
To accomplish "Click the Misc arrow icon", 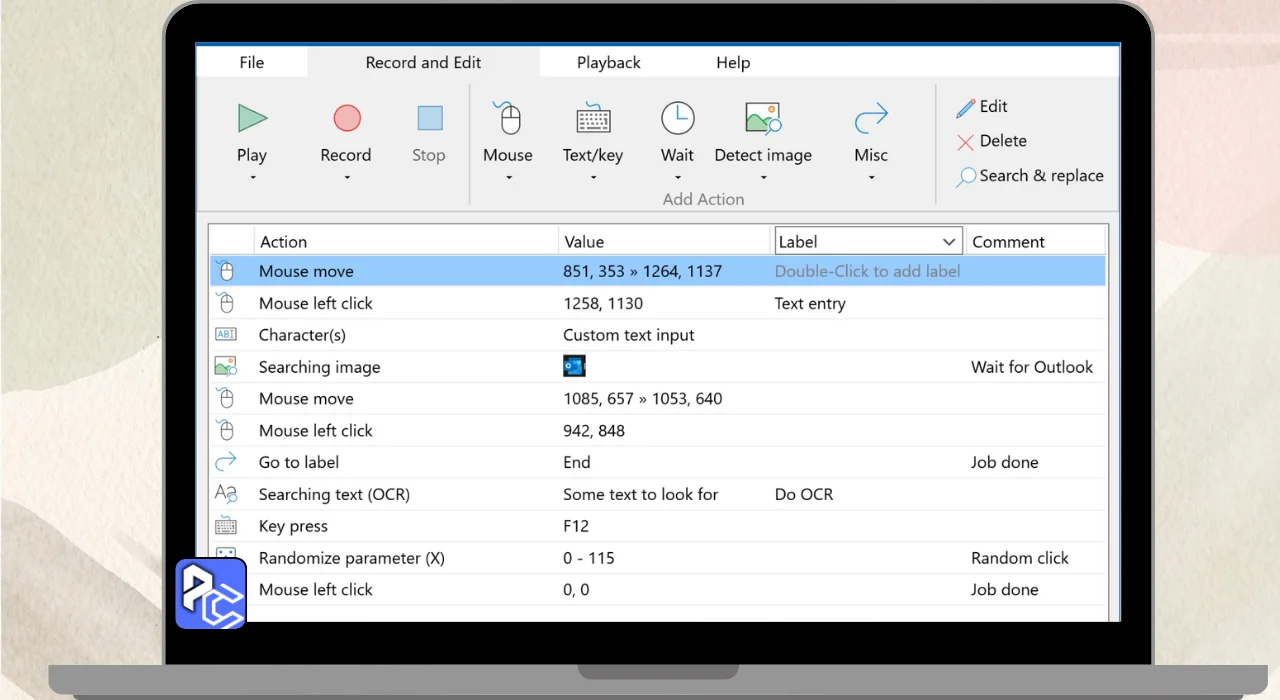I will (871, 119).
